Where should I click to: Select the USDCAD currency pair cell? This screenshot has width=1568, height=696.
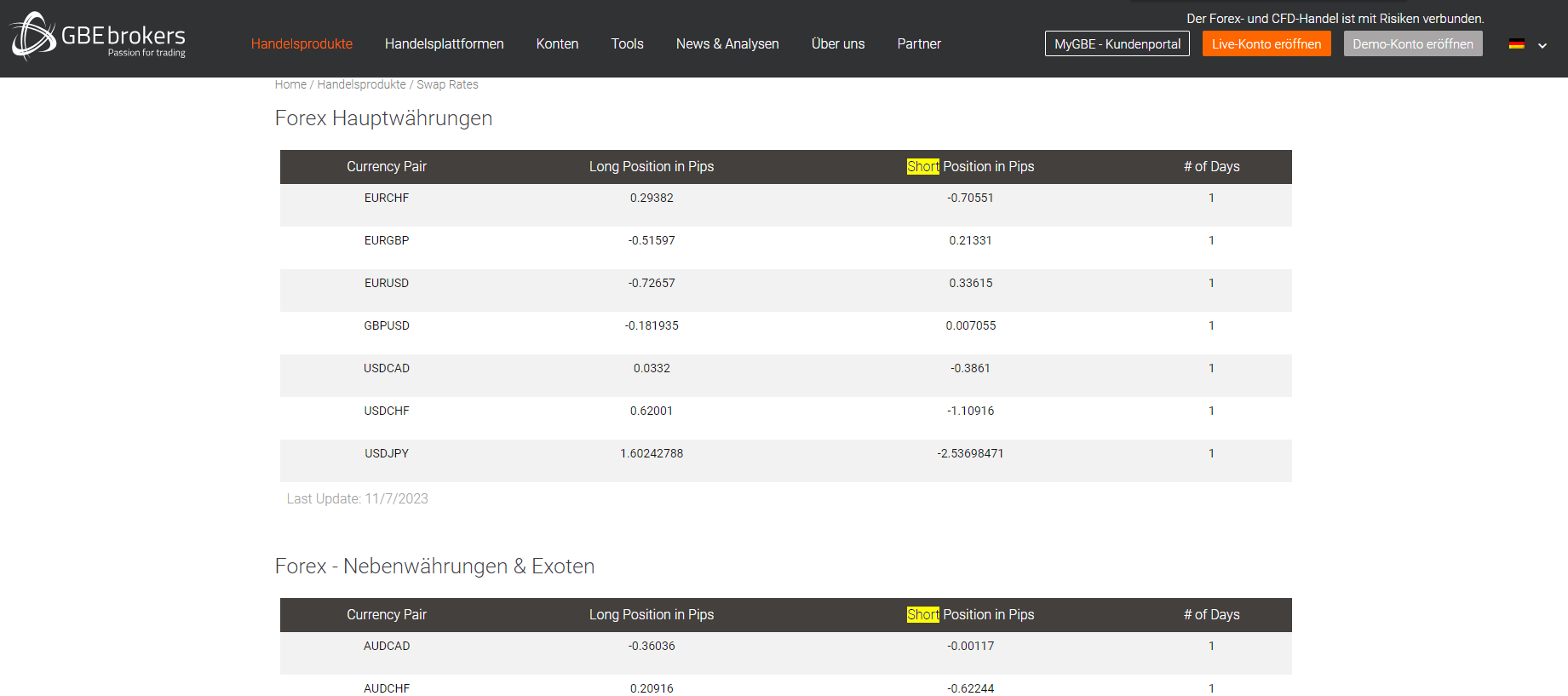387,368
